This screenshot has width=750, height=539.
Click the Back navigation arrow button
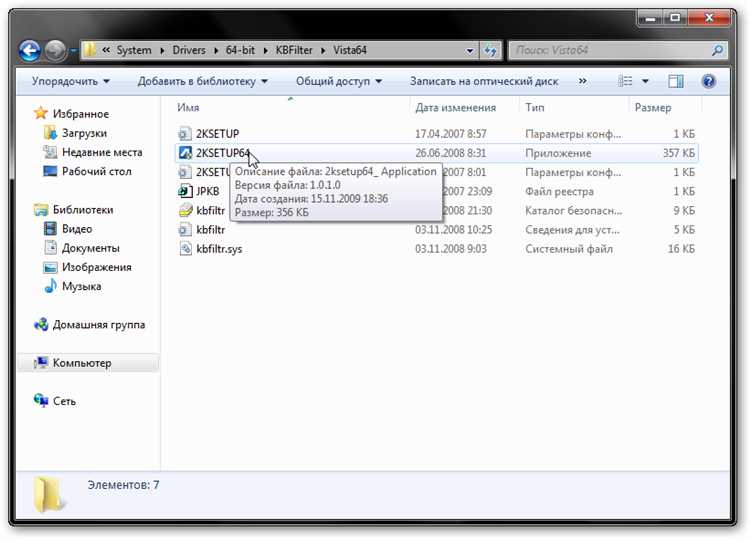tap(30, 50)
